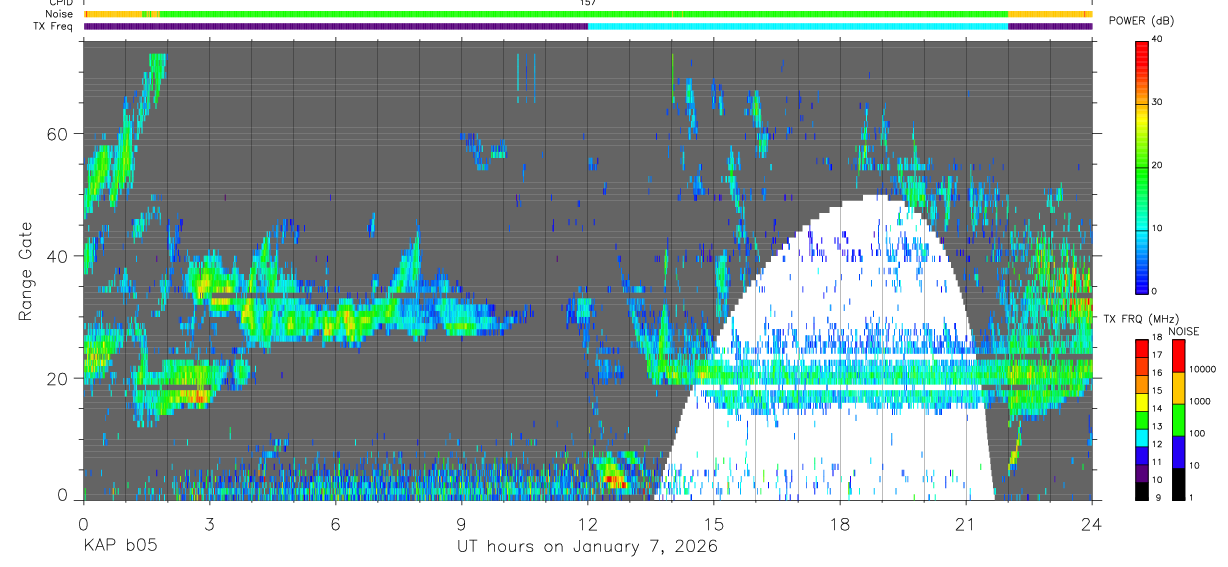This screenshot has height=567, width=1228.
Task: Click y-axis range gate label 20
Action: 58,379
